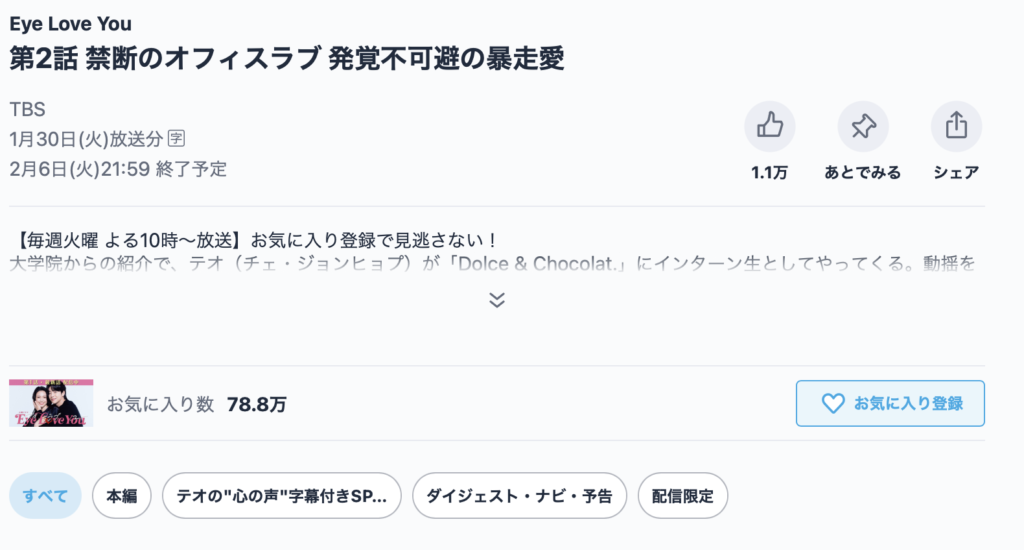The height and width of the screenshot is (550, 1024).
Task: Select the すべて filter chip
Action: pyautogui.click(x=45, y=496)
